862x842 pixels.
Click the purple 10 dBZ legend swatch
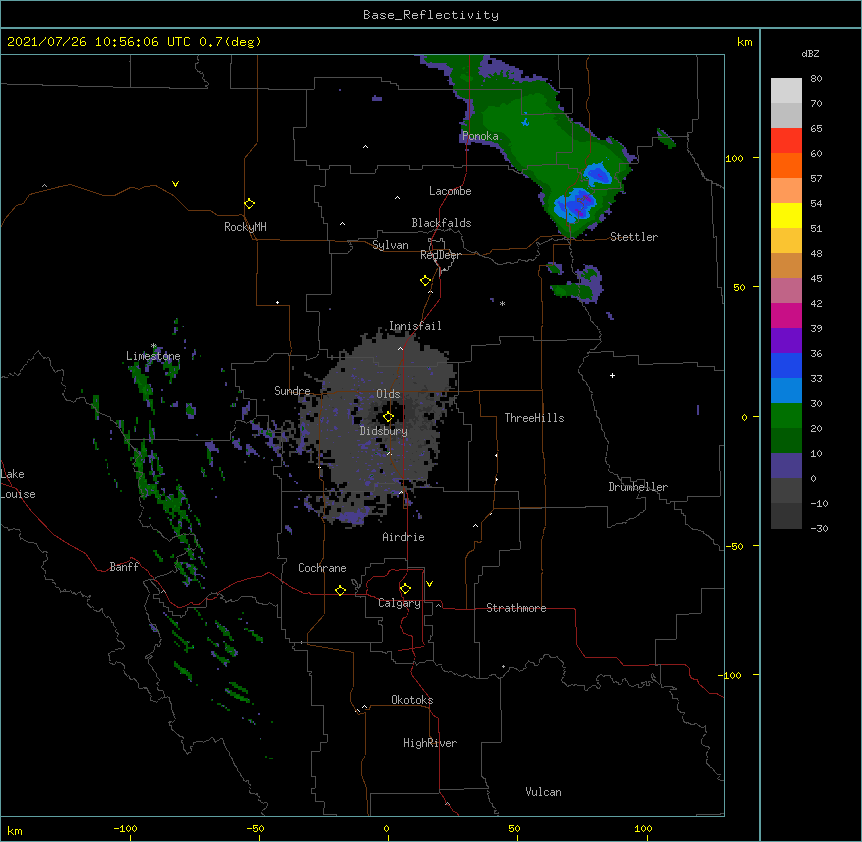coord(786,465)
